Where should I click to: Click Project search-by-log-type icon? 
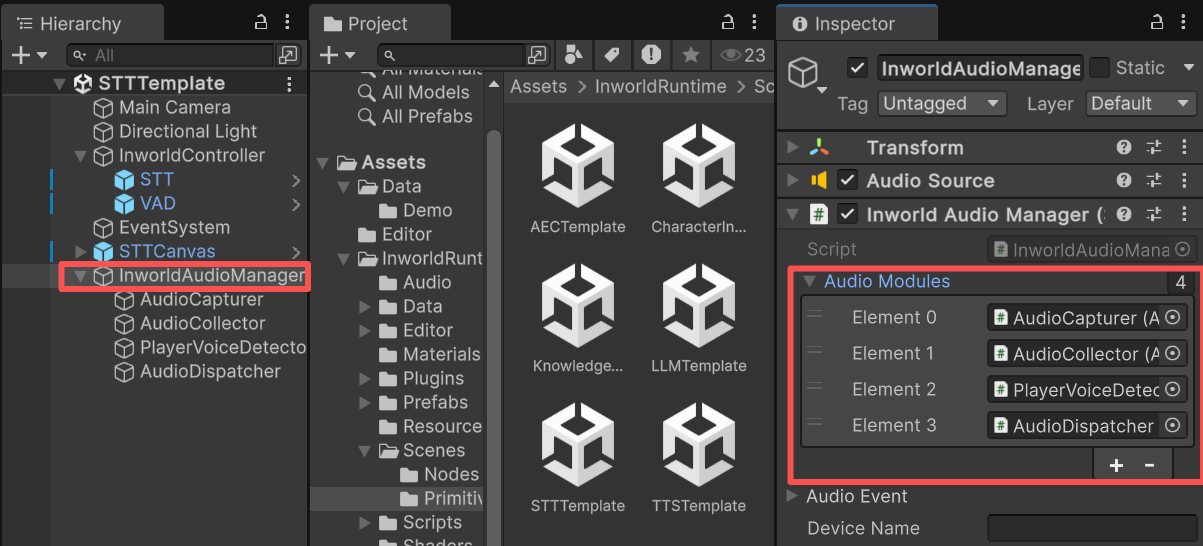click(651, 54)
